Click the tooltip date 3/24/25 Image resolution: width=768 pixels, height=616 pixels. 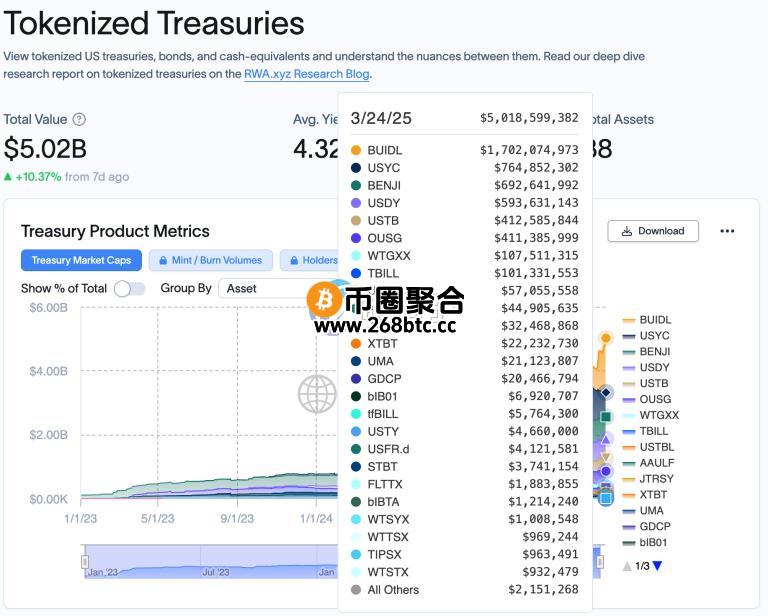coord(381,118)
